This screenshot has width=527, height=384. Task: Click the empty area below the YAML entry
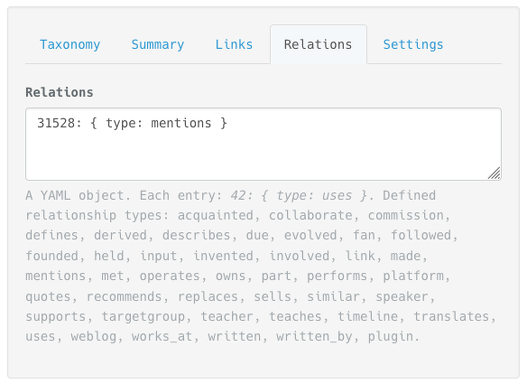255,156
